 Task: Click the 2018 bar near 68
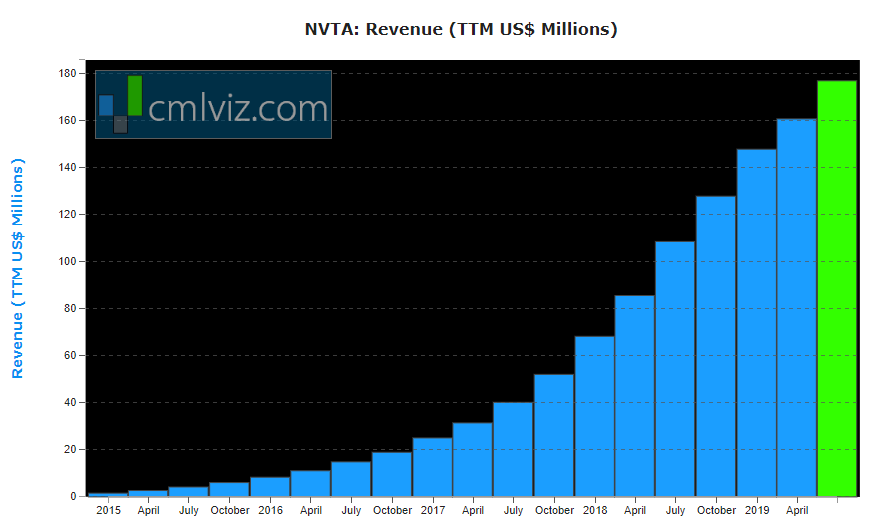click(594, 416)
